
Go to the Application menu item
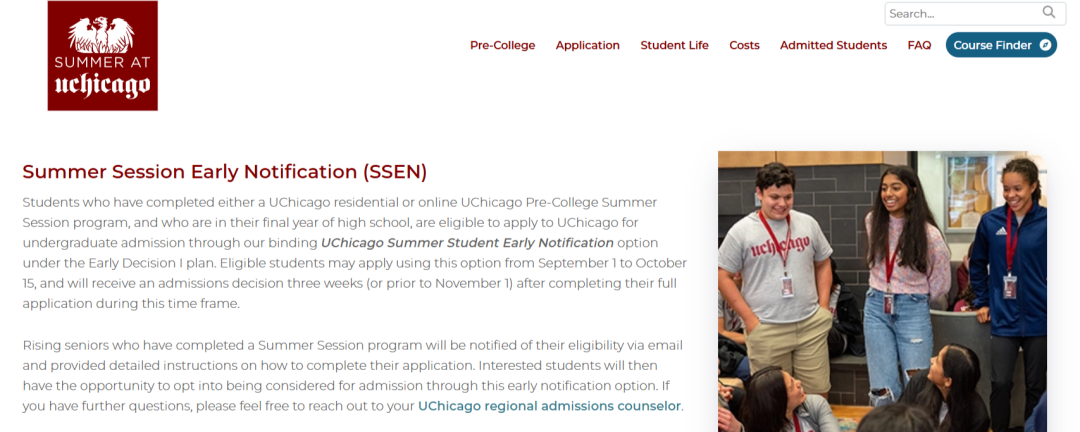click(587, 45)
